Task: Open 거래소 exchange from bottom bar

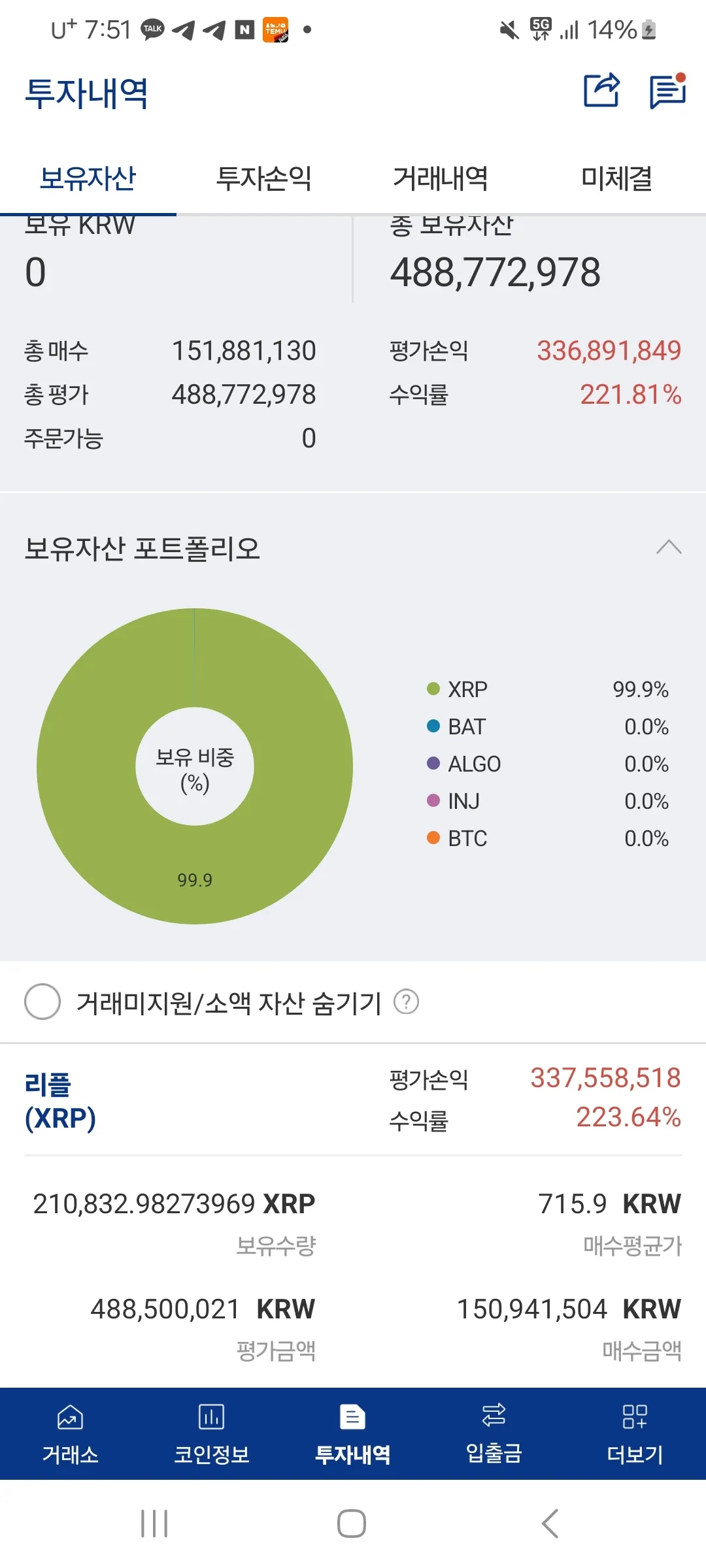Action: [71, 1433]
